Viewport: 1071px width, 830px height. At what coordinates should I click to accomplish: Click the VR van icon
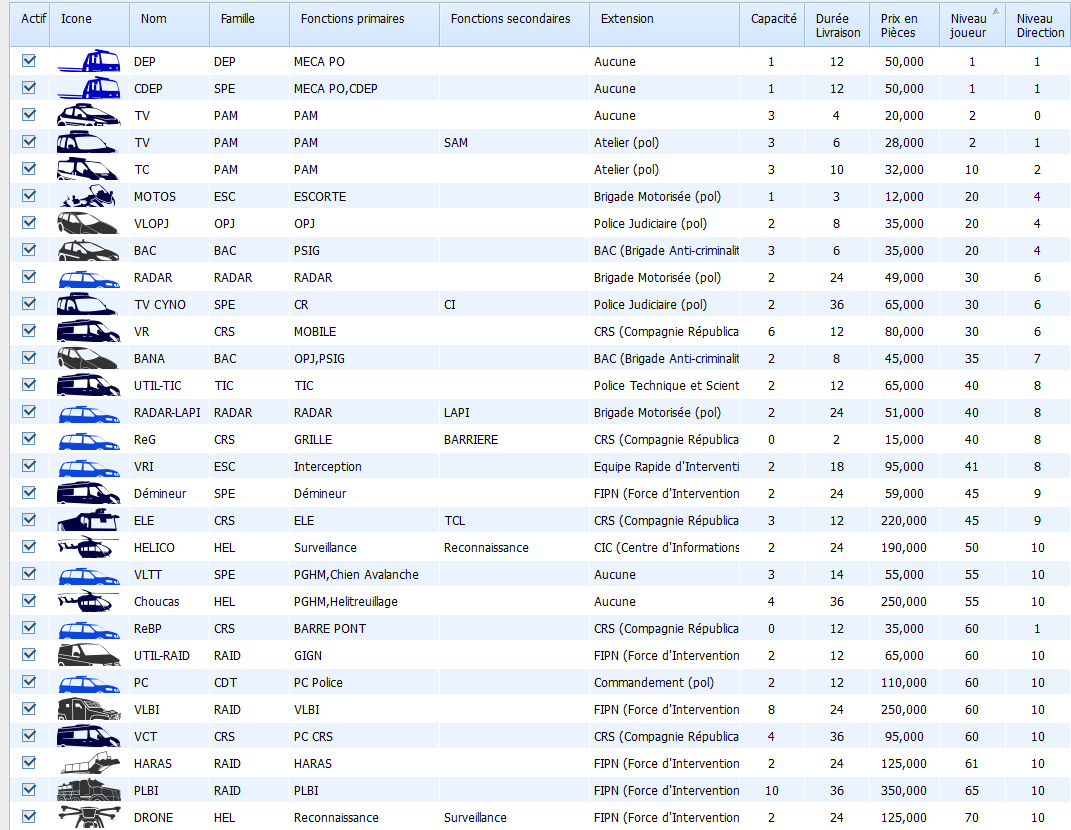(x=88, y=331)
